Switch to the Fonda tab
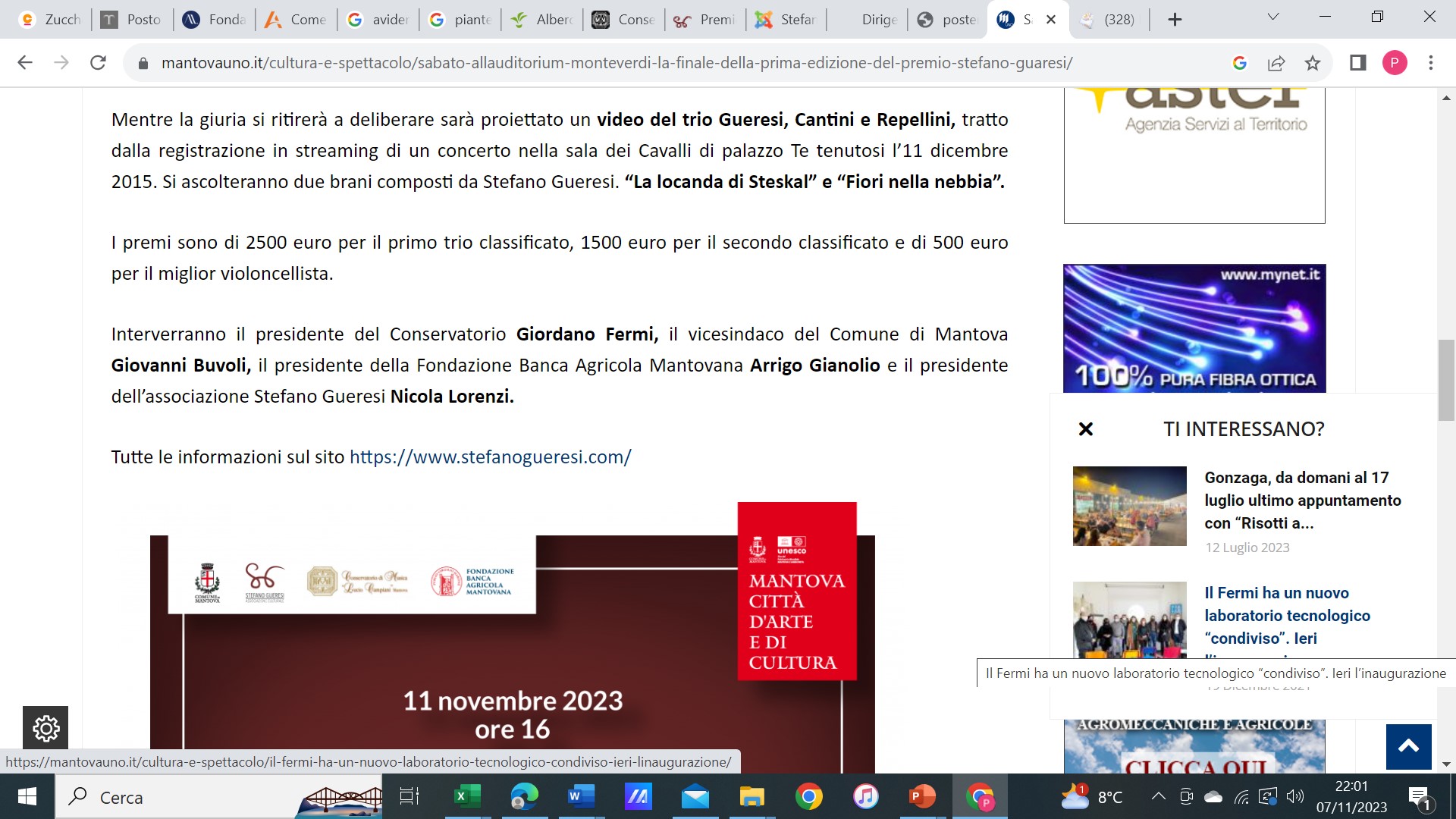Viewport: 1456px width, 819px height. tap(215, 20)
